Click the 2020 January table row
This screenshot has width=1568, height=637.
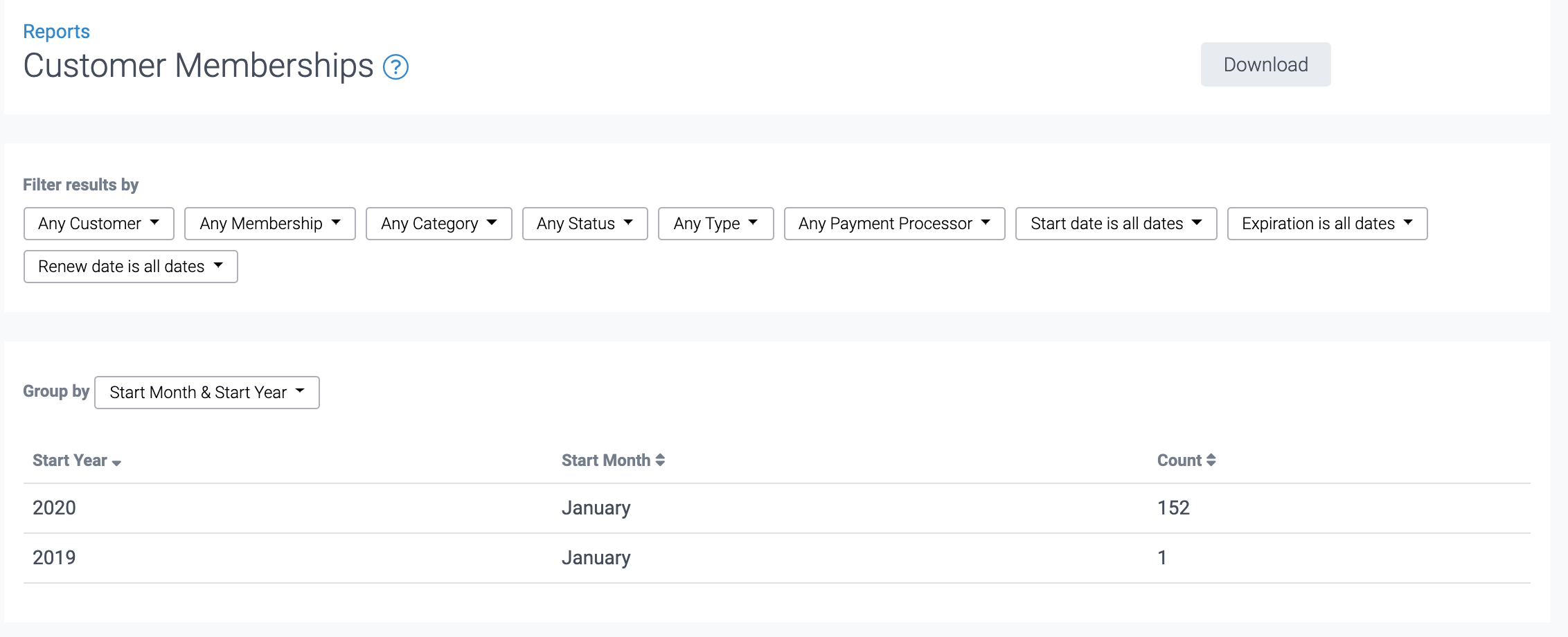coord(596,508)
